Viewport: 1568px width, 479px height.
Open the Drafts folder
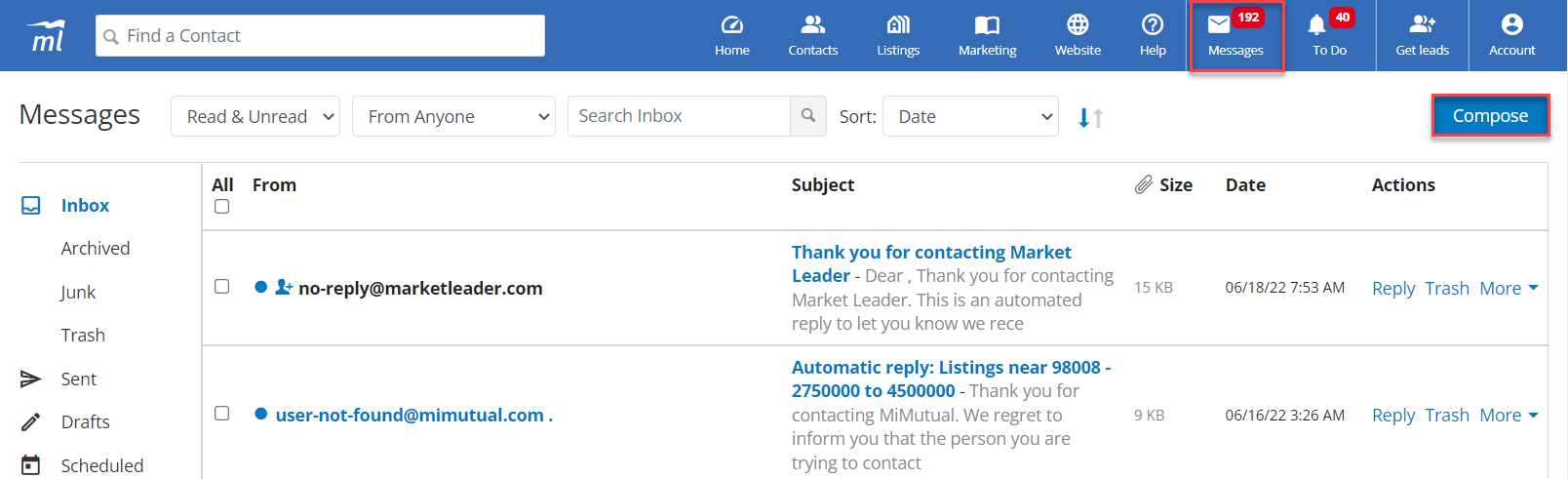tap(85, 422)
